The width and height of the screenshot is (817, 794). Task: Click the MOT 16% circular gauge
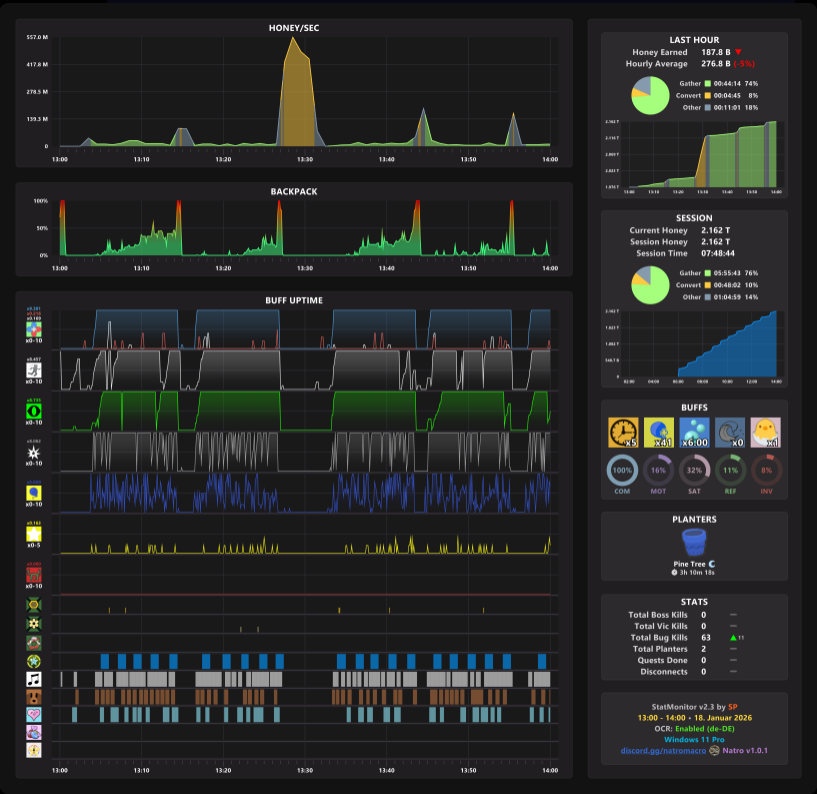pos(658,470)
